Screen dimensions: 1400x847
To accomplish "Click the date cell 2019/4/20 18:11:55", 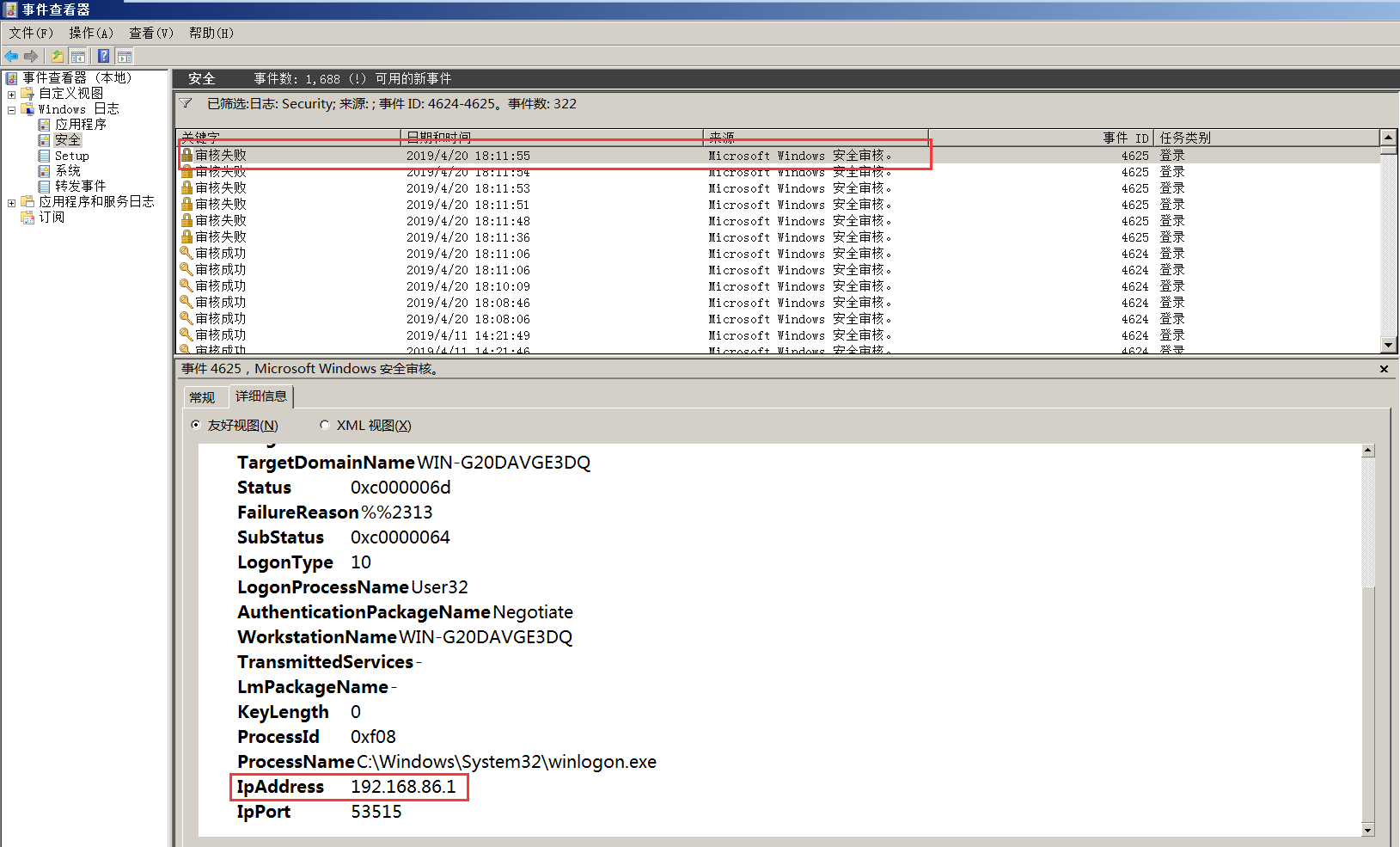I will coord(468,156).
